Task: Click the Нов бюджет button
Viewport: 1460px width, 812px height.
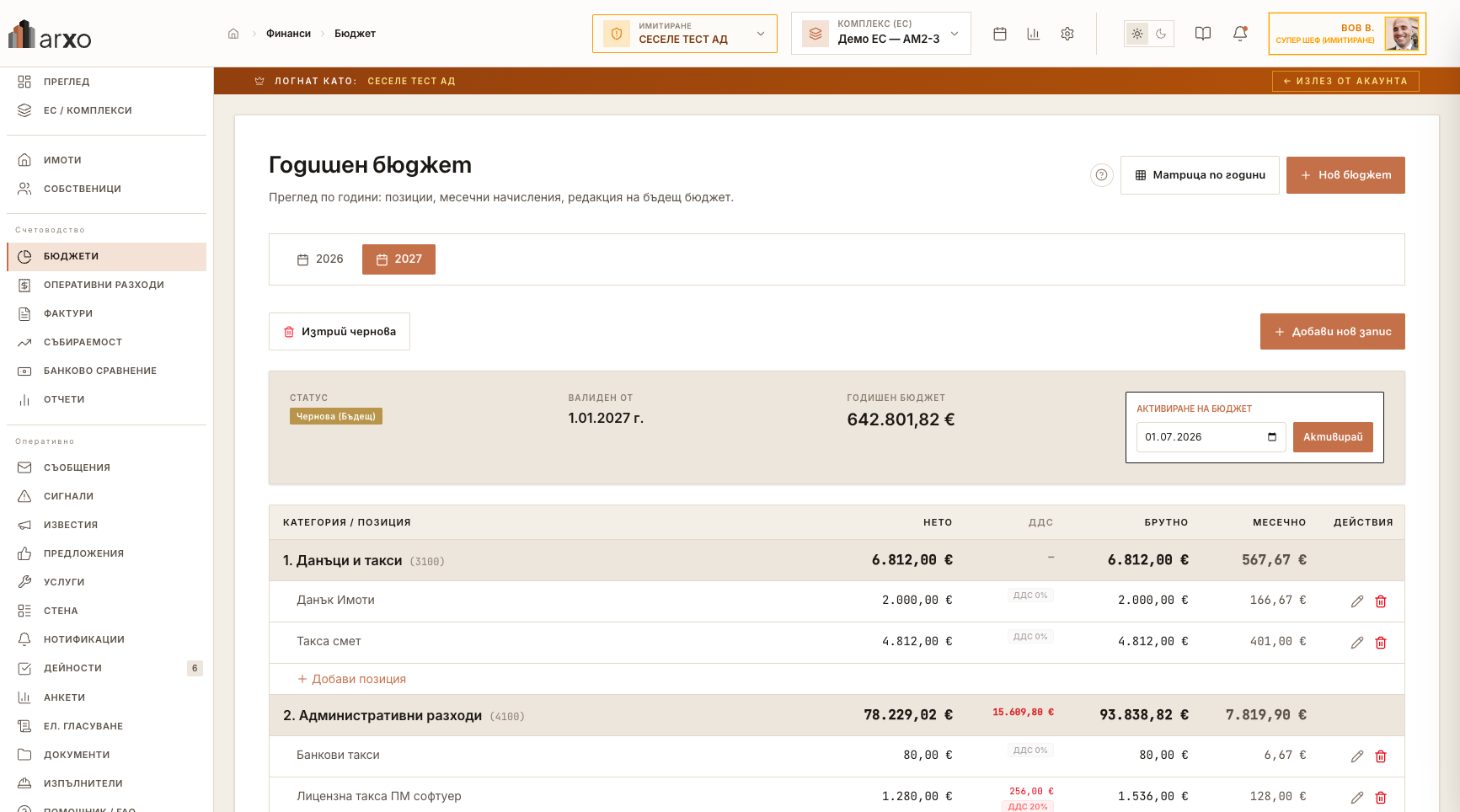Action: [1345, 175]
